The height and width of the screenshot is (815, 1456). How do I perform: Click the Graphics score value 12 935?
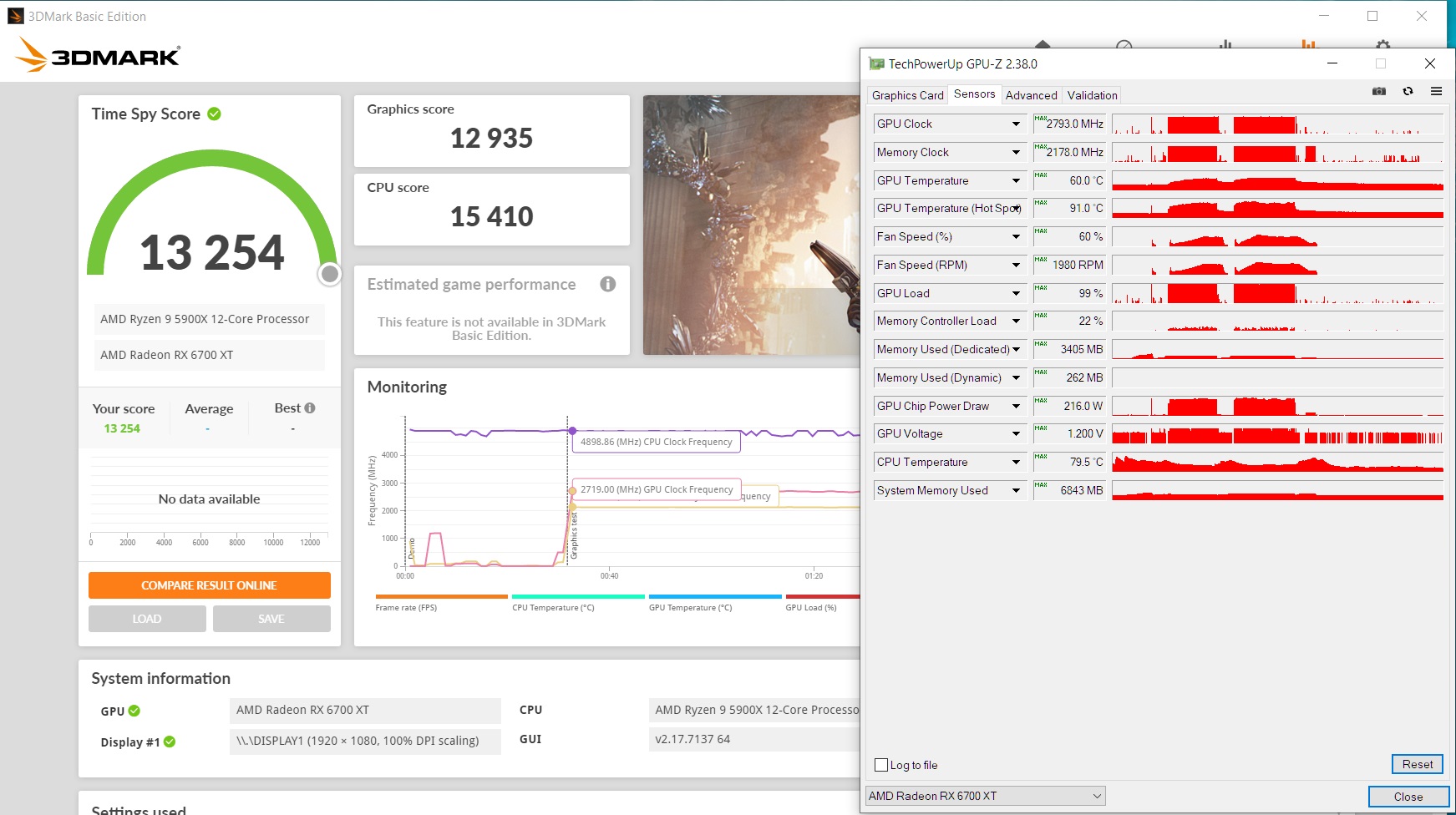[491, 138]
